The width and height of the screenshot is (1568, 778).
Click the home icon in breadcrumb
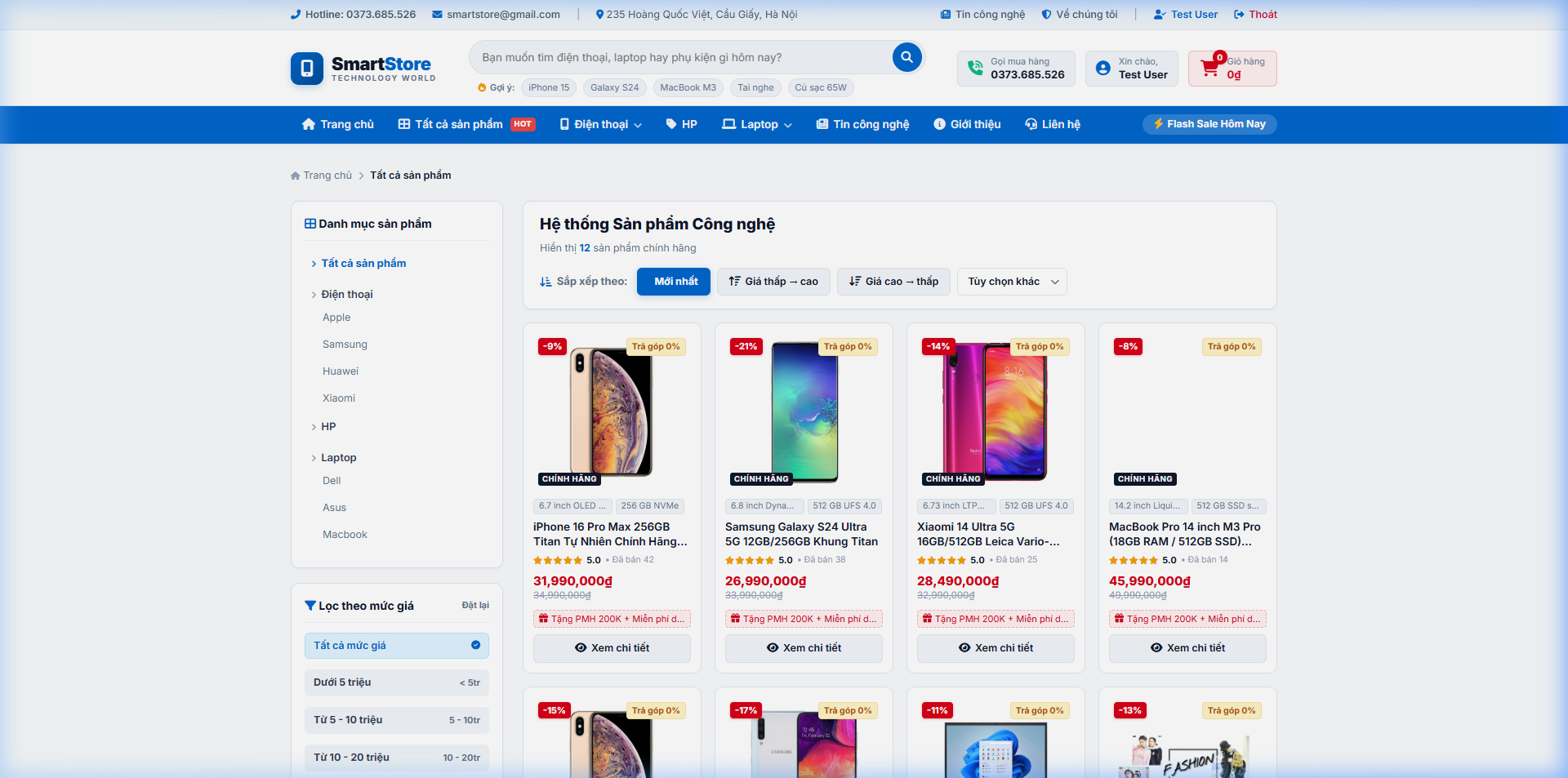point(296,176)
